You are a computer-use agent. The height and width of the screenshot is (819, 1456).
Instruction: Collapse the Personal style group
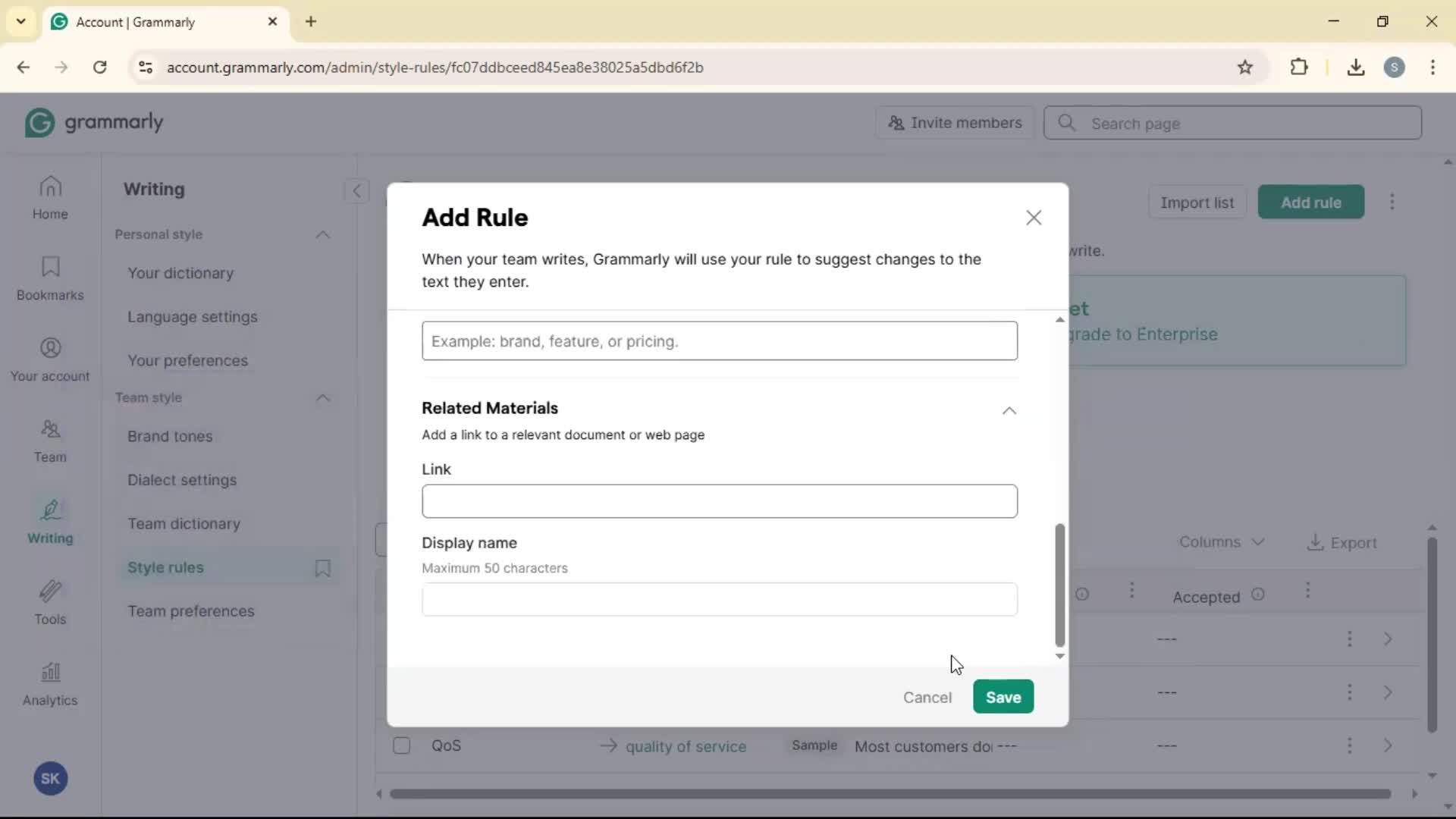323,234
